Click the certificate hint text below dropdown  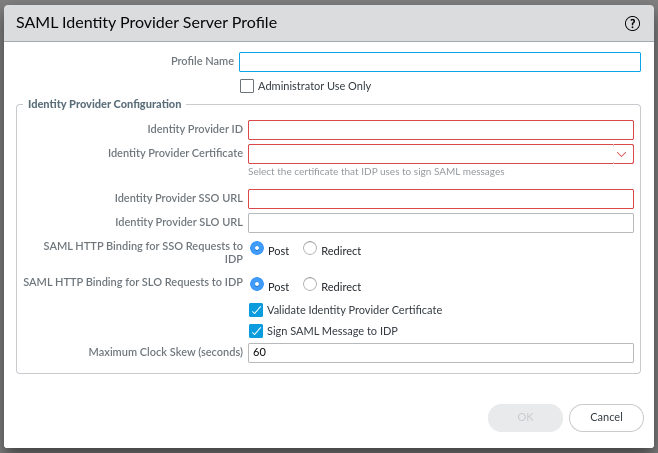376,172
